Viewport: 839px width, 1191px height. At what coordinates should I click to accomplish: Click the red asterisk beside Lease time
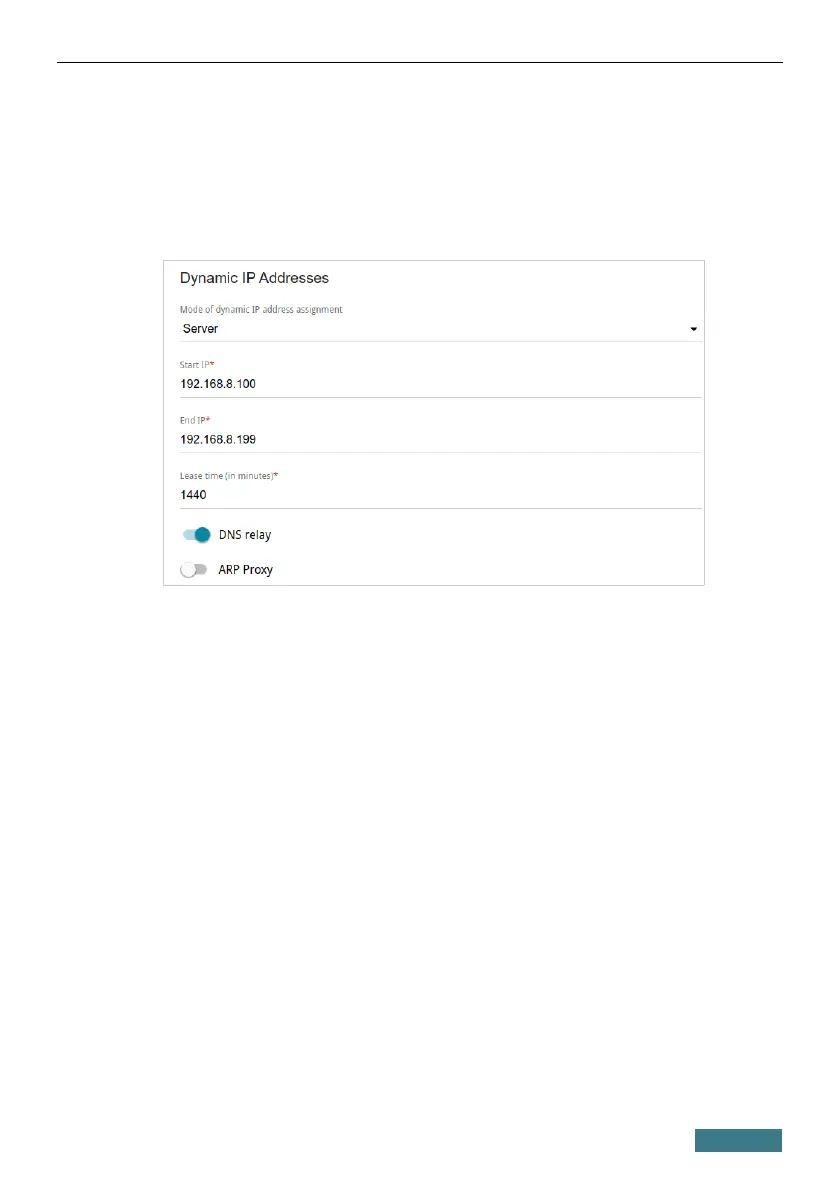tap(276, 476)
